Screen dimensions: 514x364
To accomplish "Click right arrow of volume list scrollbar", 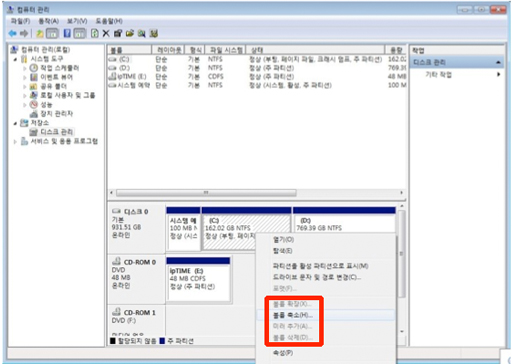I will coord(402,193).
